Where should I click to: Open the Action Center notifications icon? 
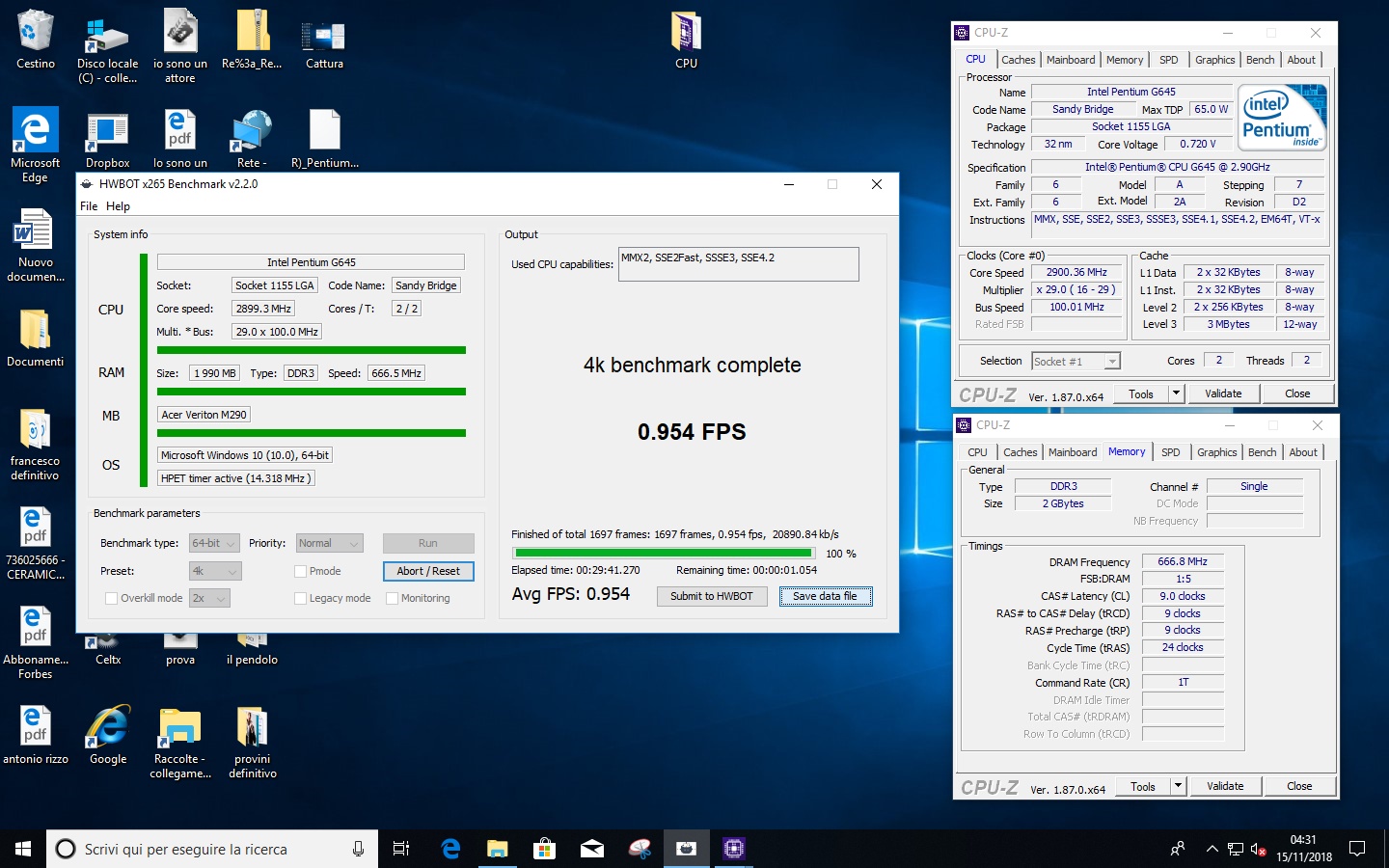(1357, 849)
